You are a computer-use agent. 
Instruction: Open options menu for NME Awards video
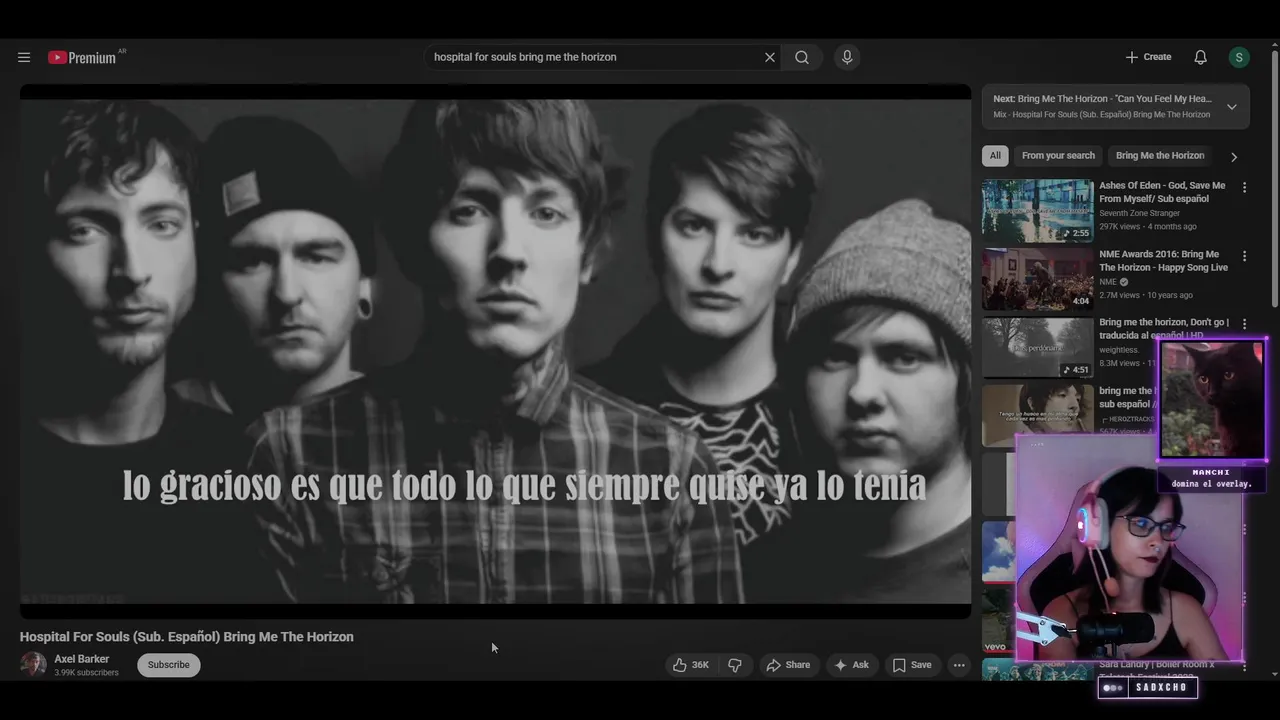1244,256
